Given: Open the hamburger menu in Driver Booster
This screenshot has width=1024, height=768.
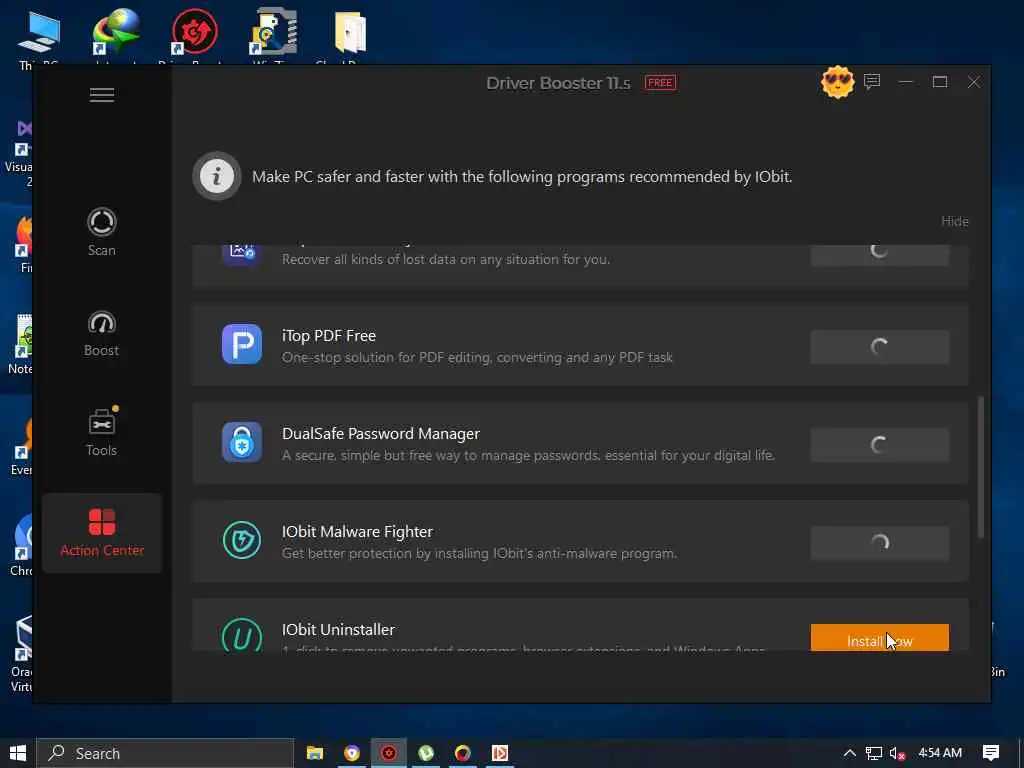Looking at the screenshot, I should (x=102, y=95).
